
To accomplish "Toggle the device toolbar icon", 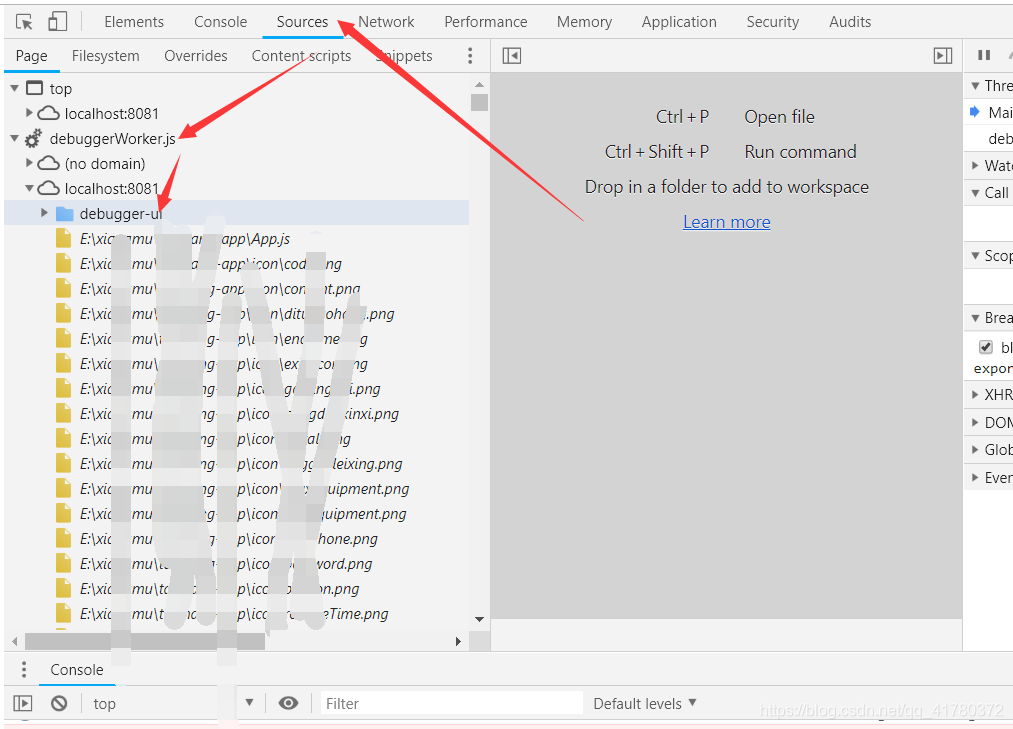I will click(x=57, y=21).
